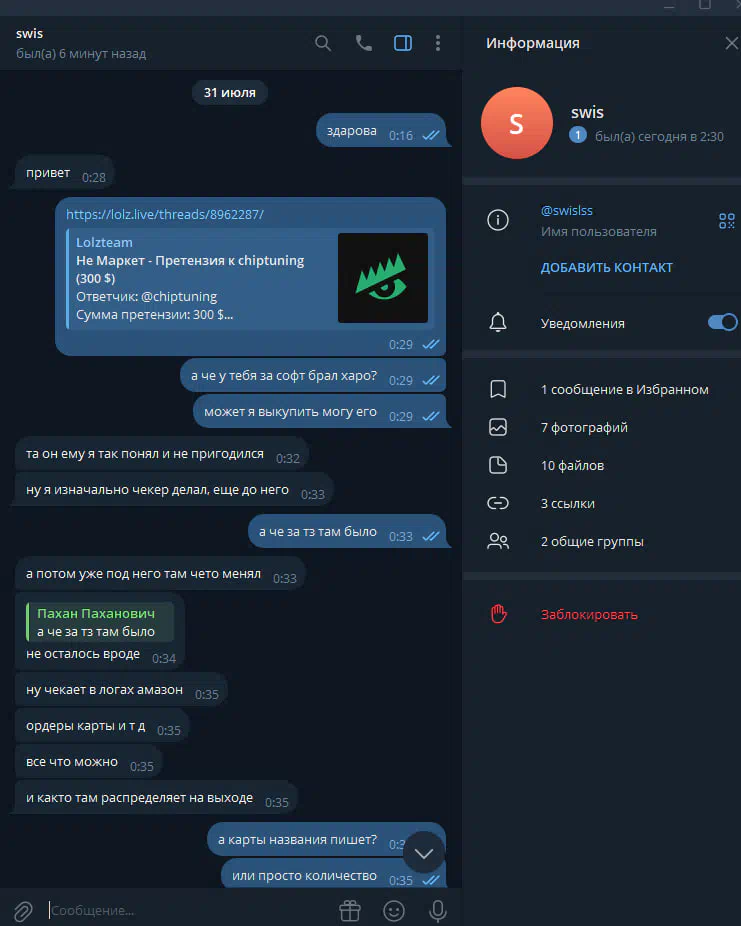
Task: Open the gift icon in message bar
Action: point(350,911)
